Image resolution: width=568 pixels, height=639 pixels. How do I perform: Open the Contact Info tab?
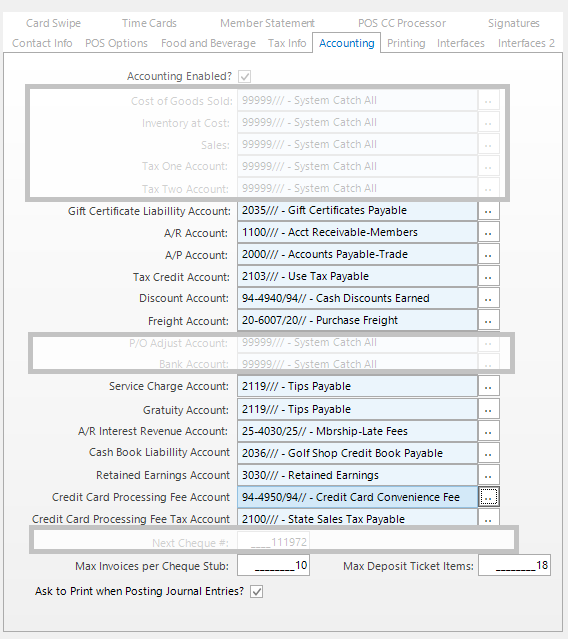(42, 43)
